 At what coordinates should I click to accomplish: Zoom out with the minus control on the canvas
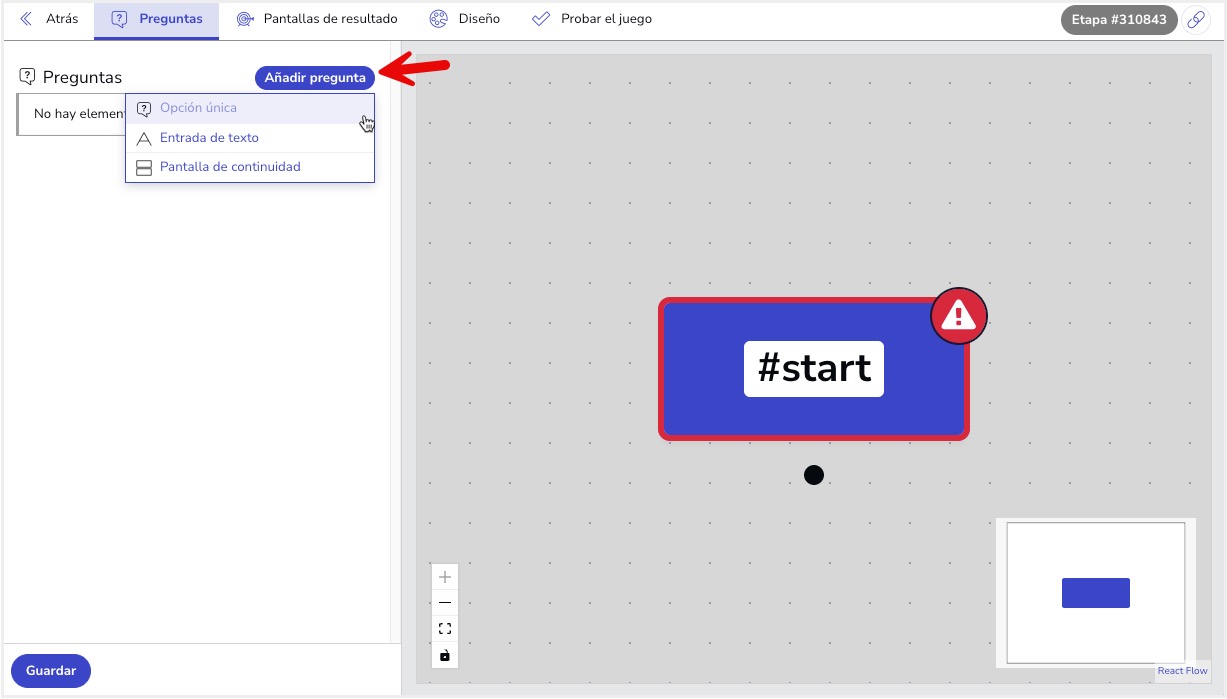coord(444,603)
